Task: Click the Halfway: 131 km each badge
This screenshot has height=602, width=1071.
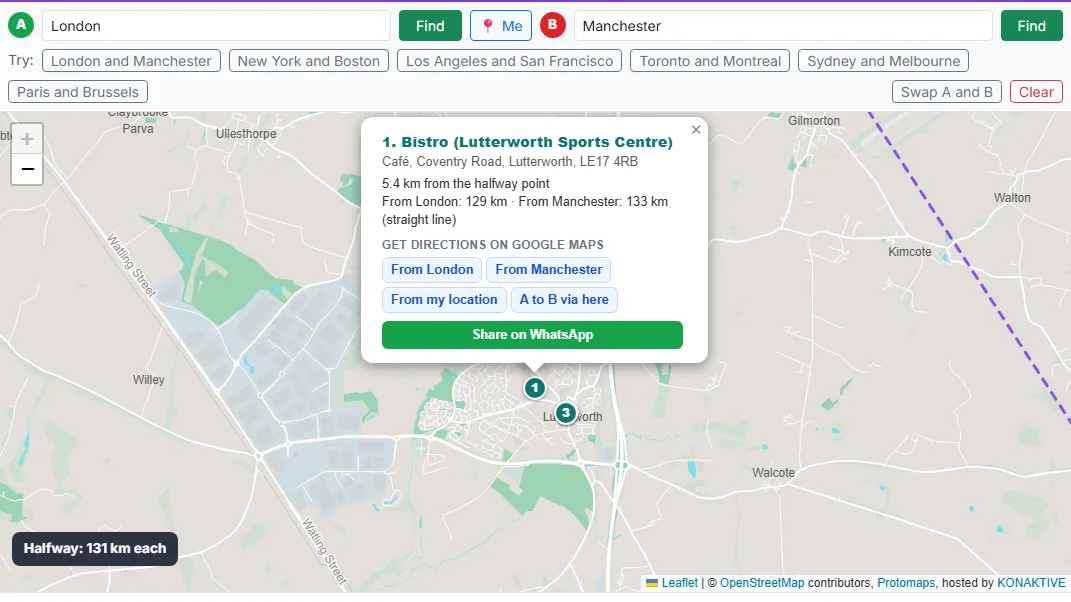Action: point(95,549)
